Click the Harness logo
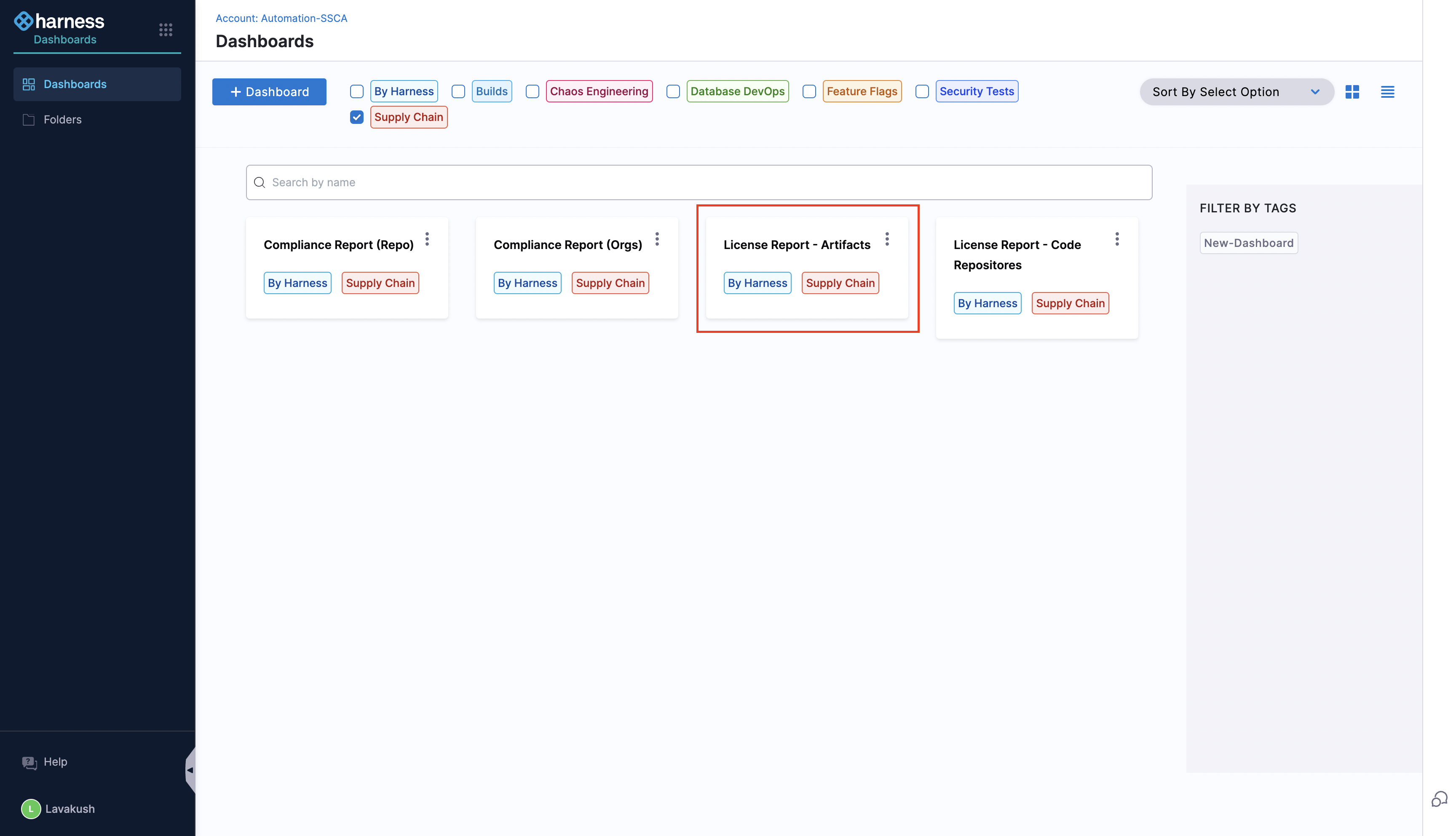 (59, 21)
